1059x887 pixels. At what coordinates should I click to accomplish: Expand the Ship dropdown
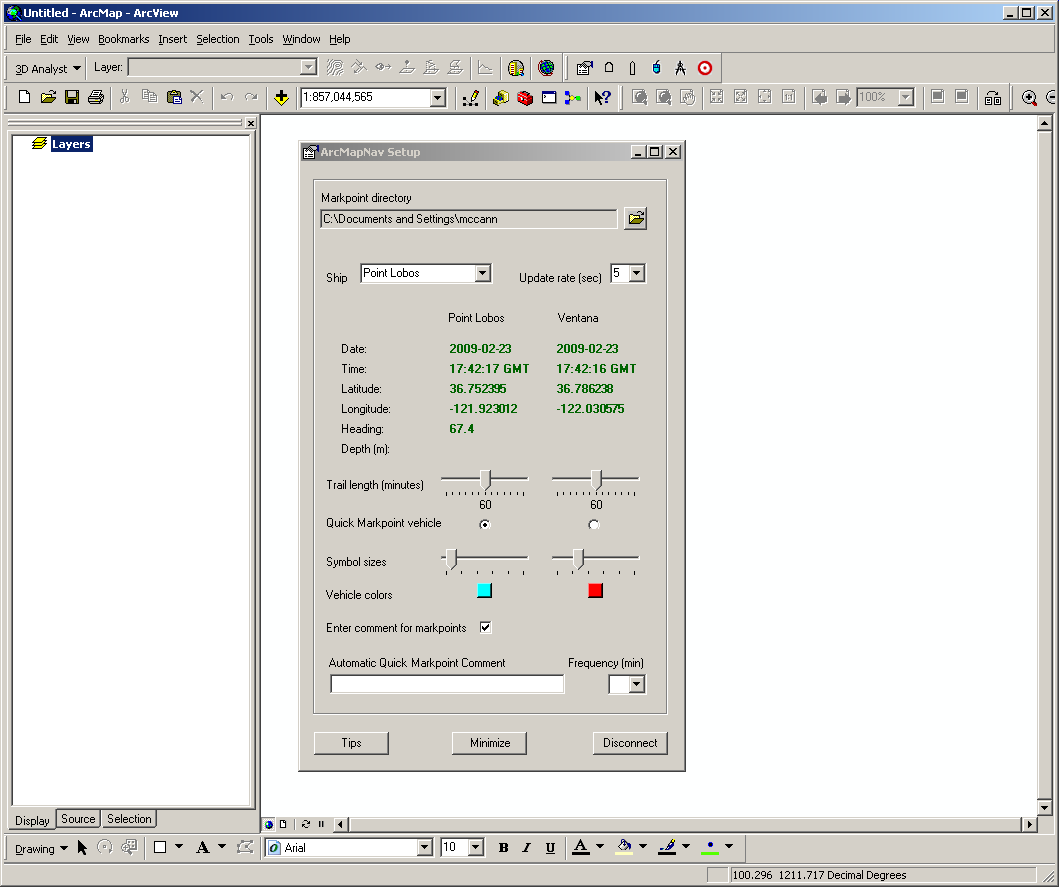[482, 273]
